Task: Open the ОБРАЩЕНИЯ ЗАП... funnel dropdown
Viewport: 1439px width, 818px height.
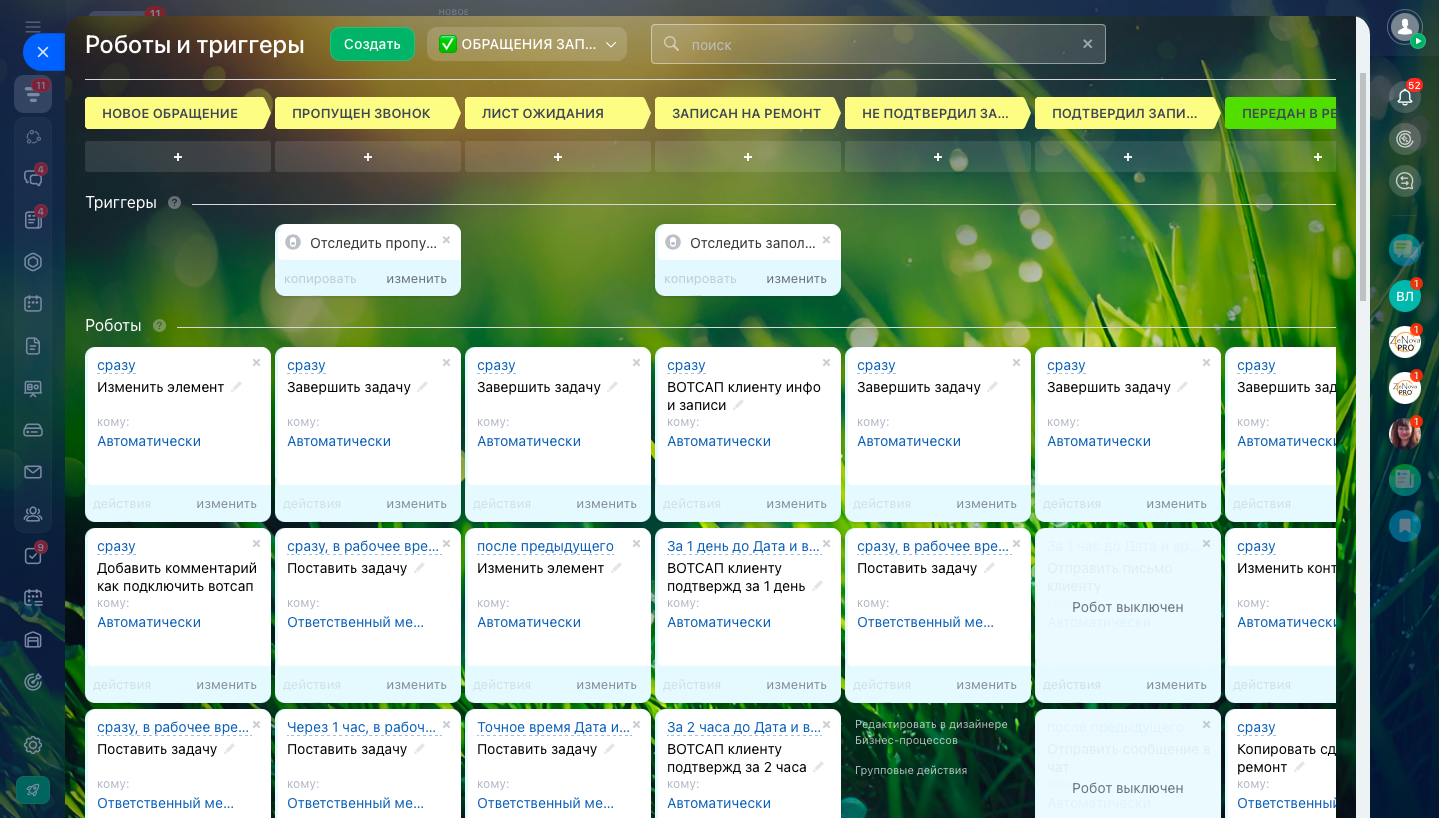Action: pos(527,44)
